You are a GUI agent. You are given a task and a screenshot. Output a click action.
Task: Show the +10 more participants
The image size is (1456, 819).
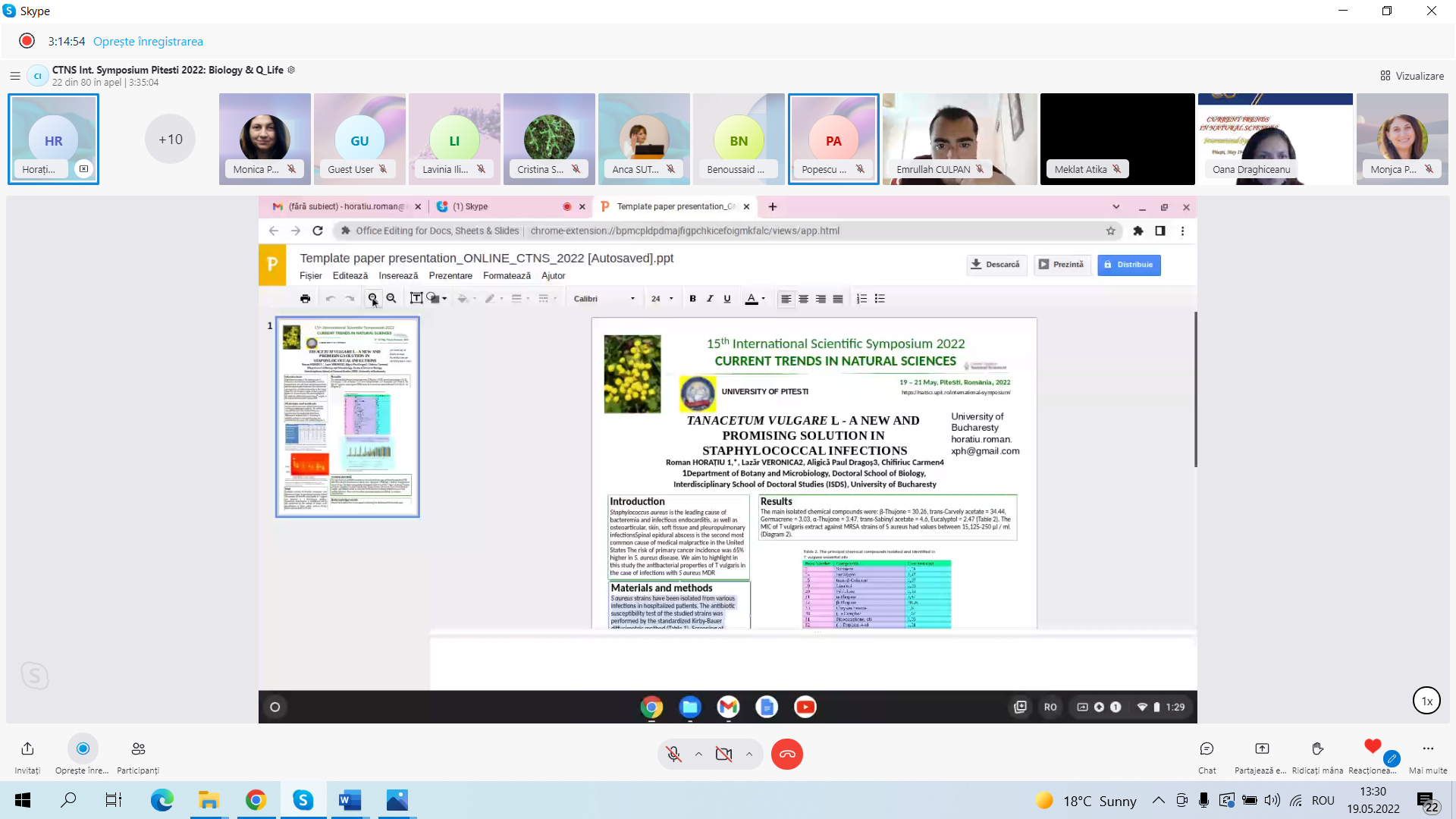click(x=171, y=140)
